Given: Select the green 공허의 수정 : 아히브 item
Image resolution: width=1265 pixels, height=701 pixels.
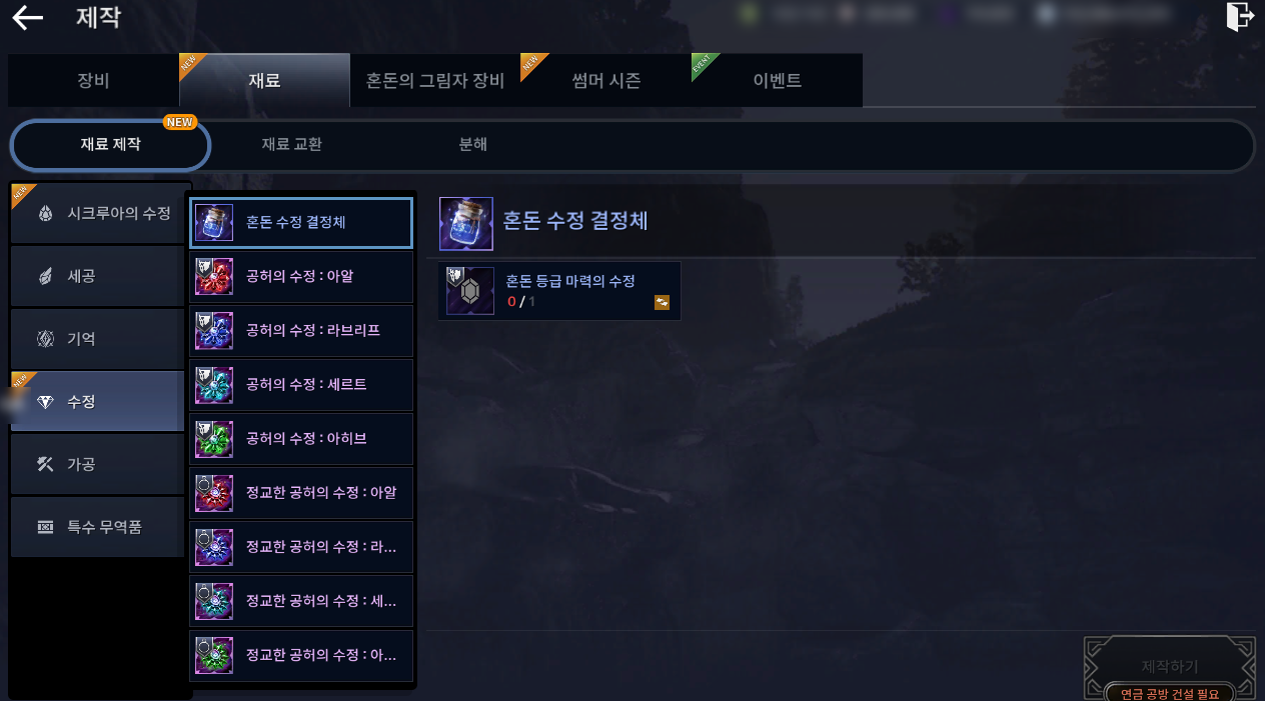Looking at the screenshot, I should click(x=301, y=439).
